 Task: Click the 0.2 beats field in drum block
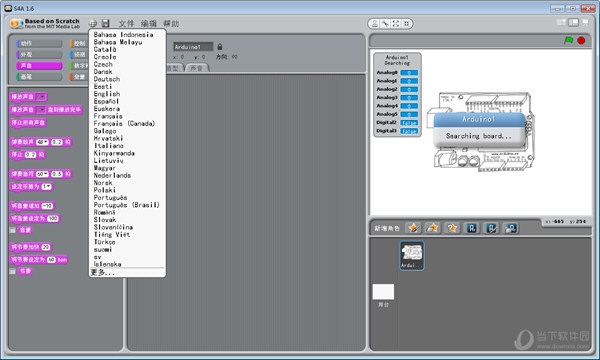tap(57, 142)
